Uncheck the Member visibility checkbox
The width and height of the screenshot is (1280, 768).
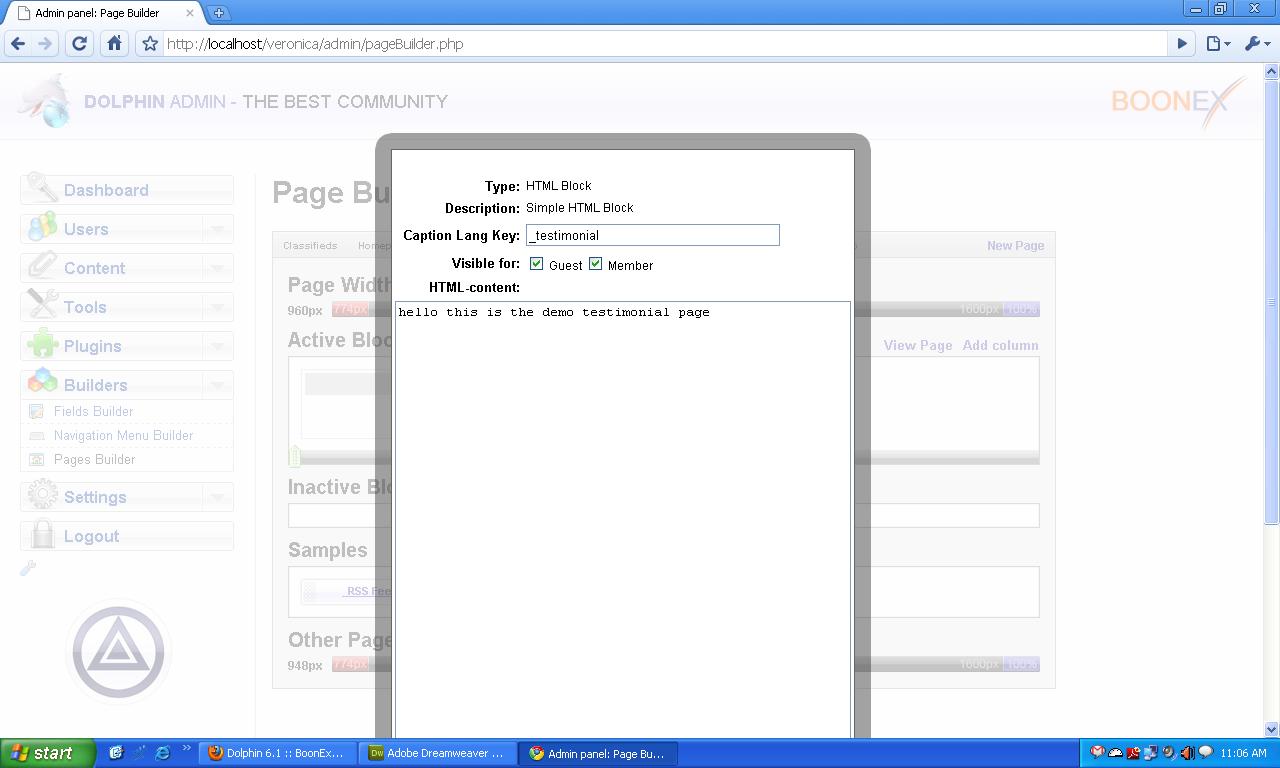pyautogui.click(x=595, y=264)
